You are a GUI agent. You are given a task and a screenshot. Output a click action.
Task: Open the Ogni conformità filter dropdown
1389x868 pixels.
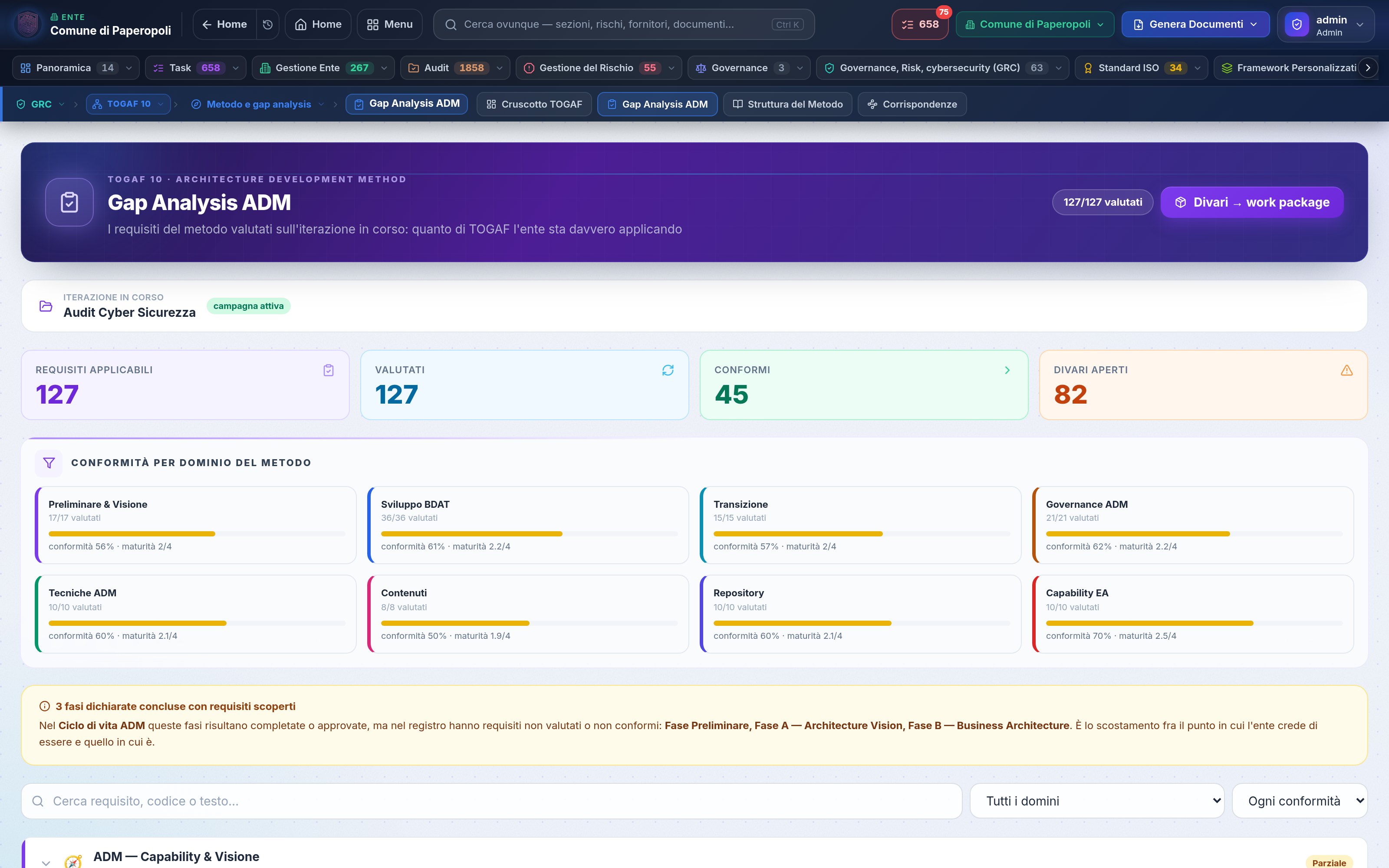pos(1300,801)
